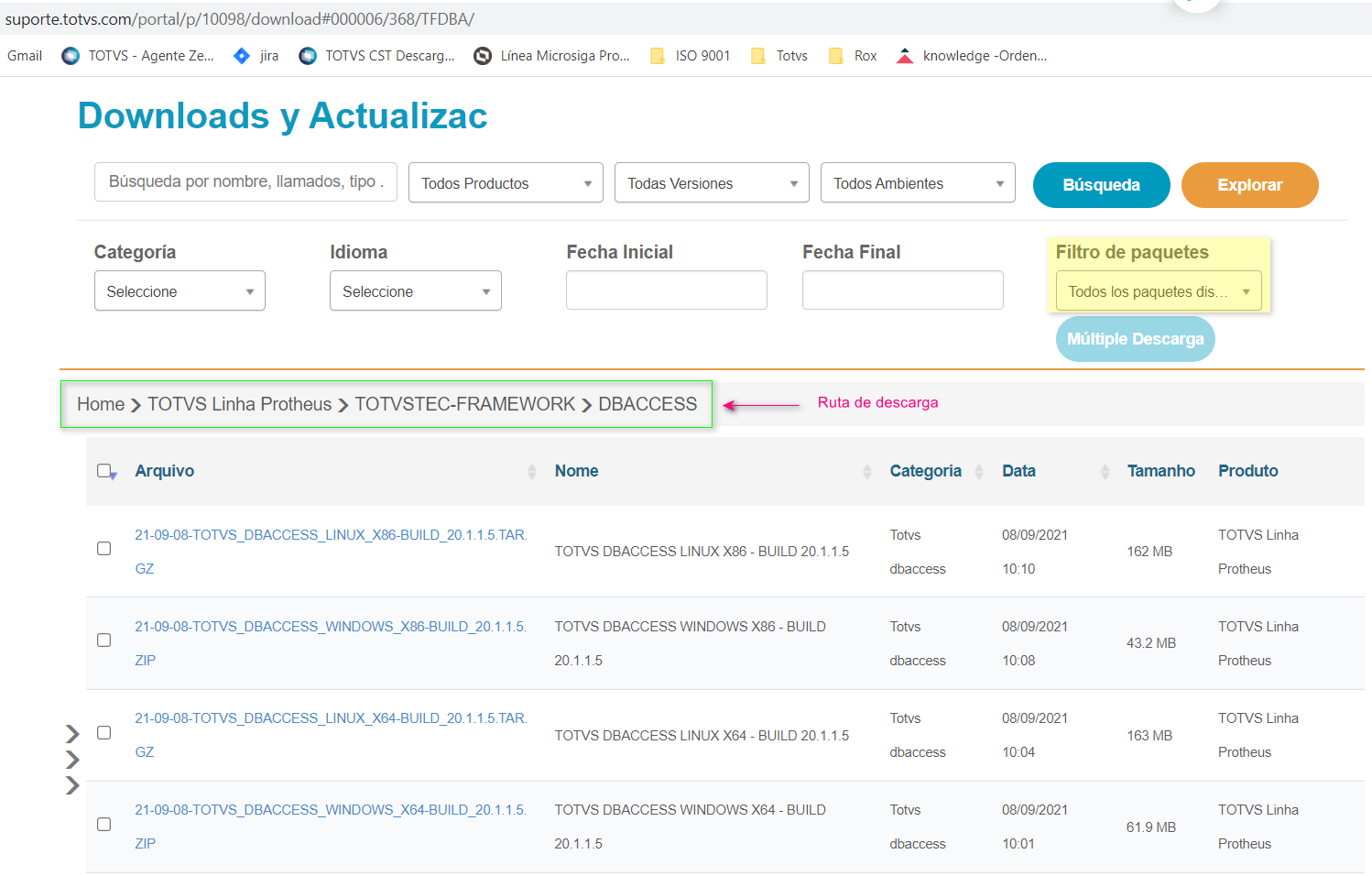Select the 43.2 MB size cell
This screenshot has width=1372, height=876.
1151,643
